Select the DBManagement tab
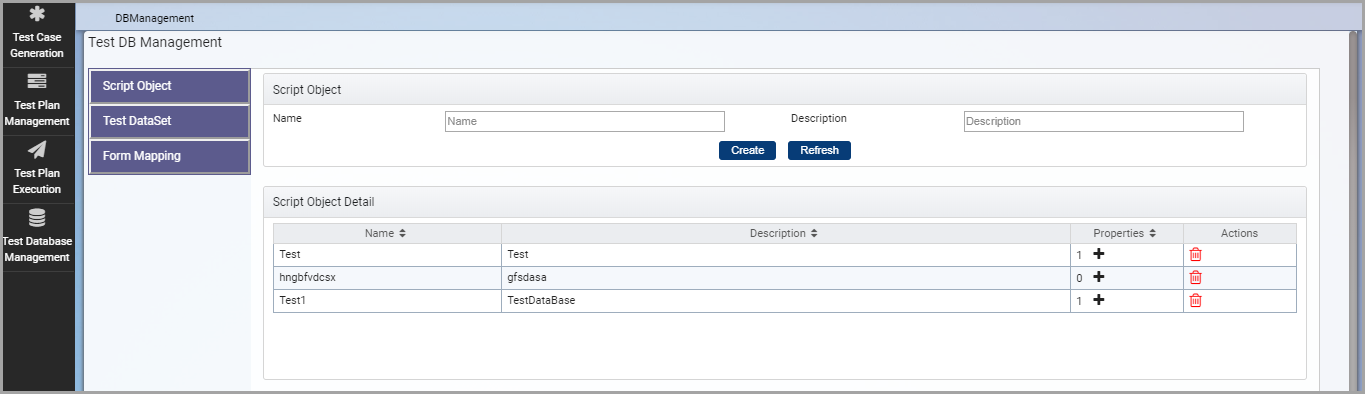This screenshot has width=1365, height=394. (155, 18)
